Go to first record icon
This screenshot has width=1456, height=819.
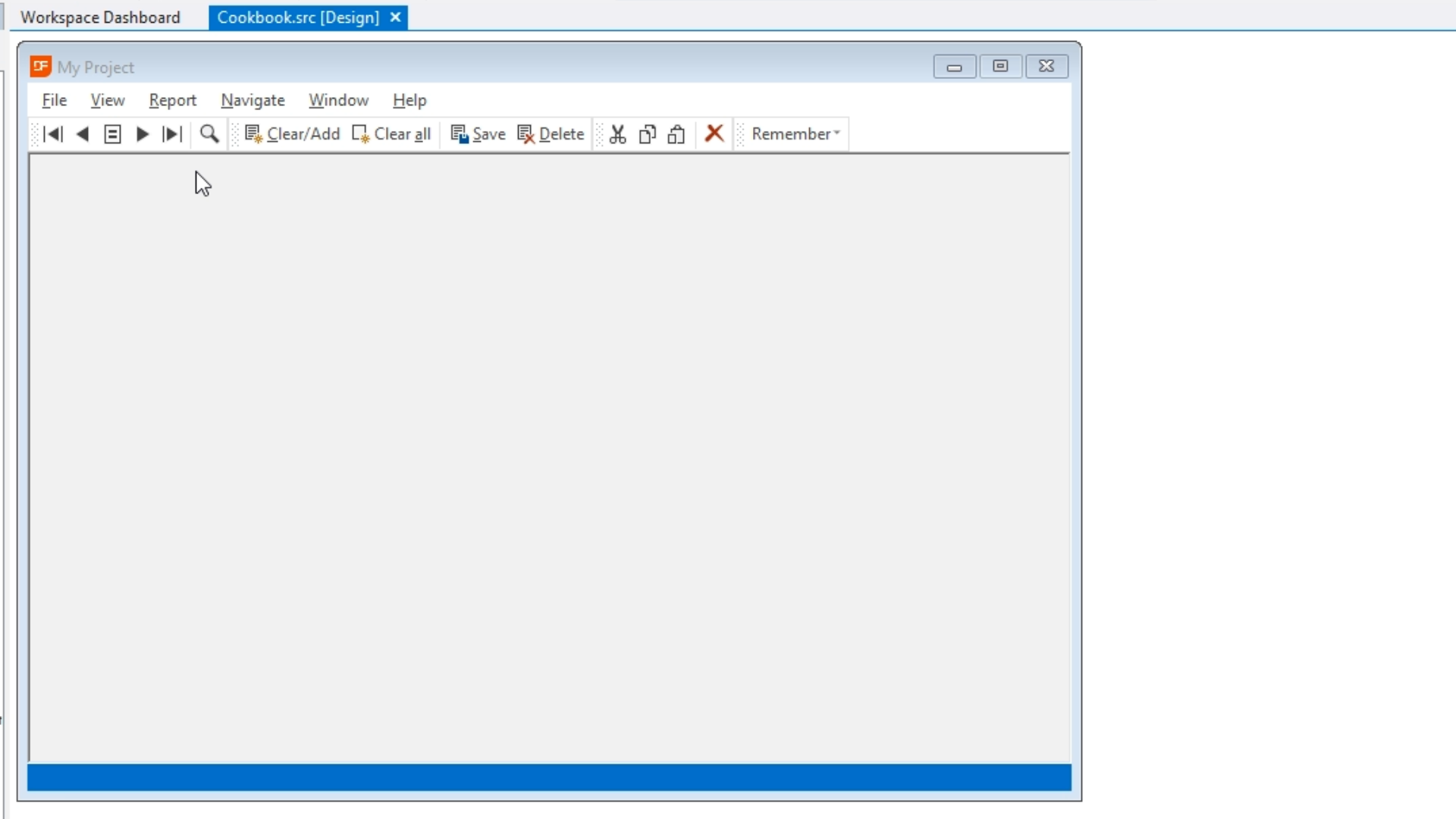click(53, 134)
